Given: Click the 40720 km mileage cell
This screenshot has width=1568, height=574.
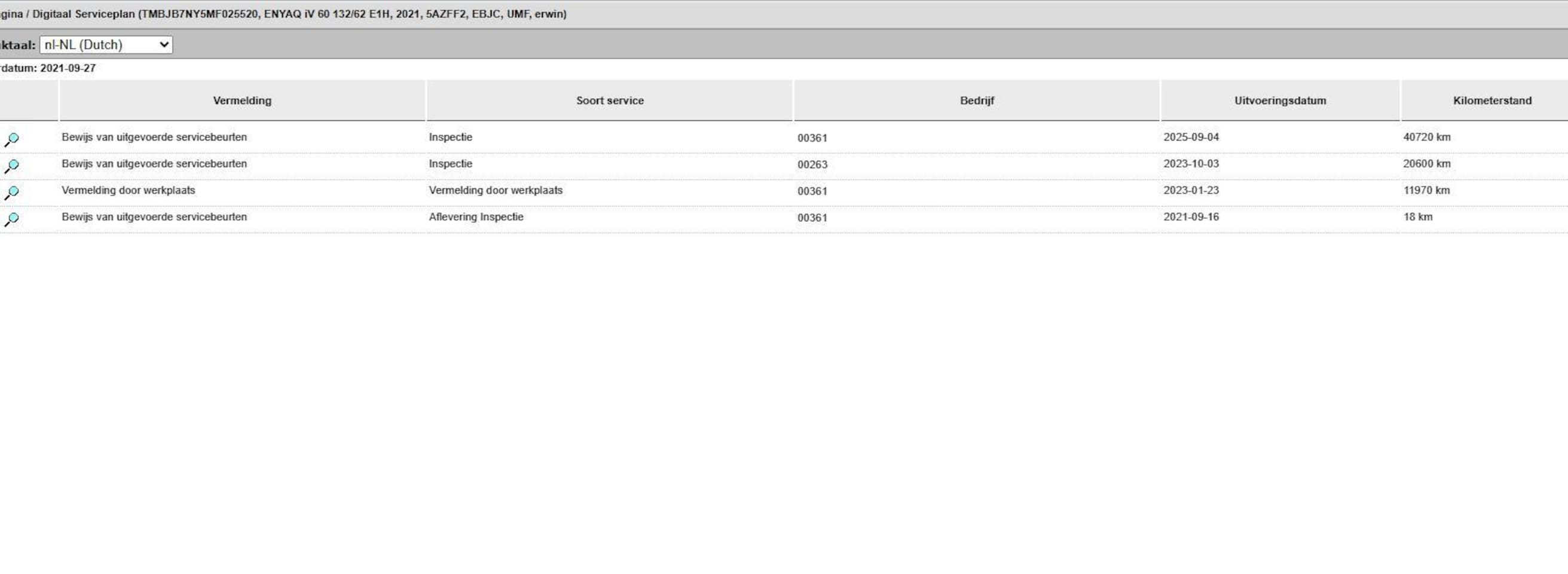Looking at the screenshot, I should [x=1426, y=137].
